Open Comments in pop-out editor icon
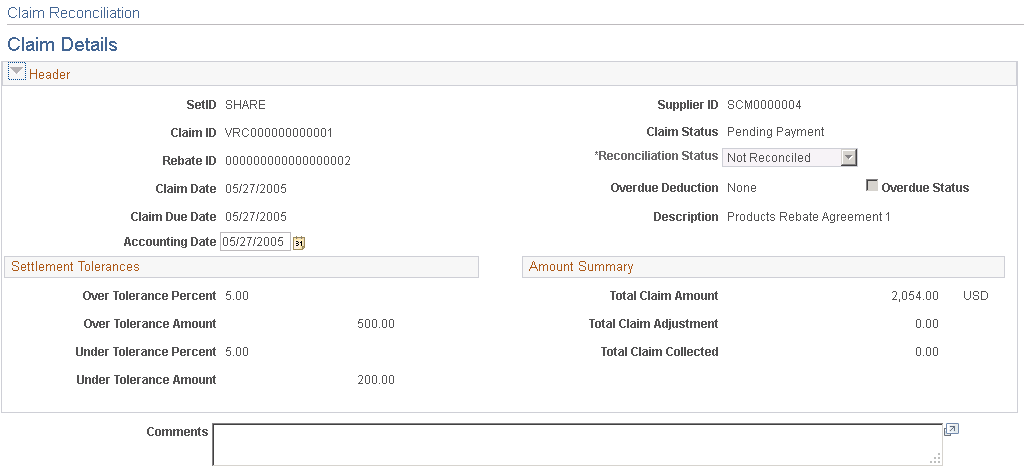Image resolution: width=1035 pixels, height=472 pixels. 951,430
